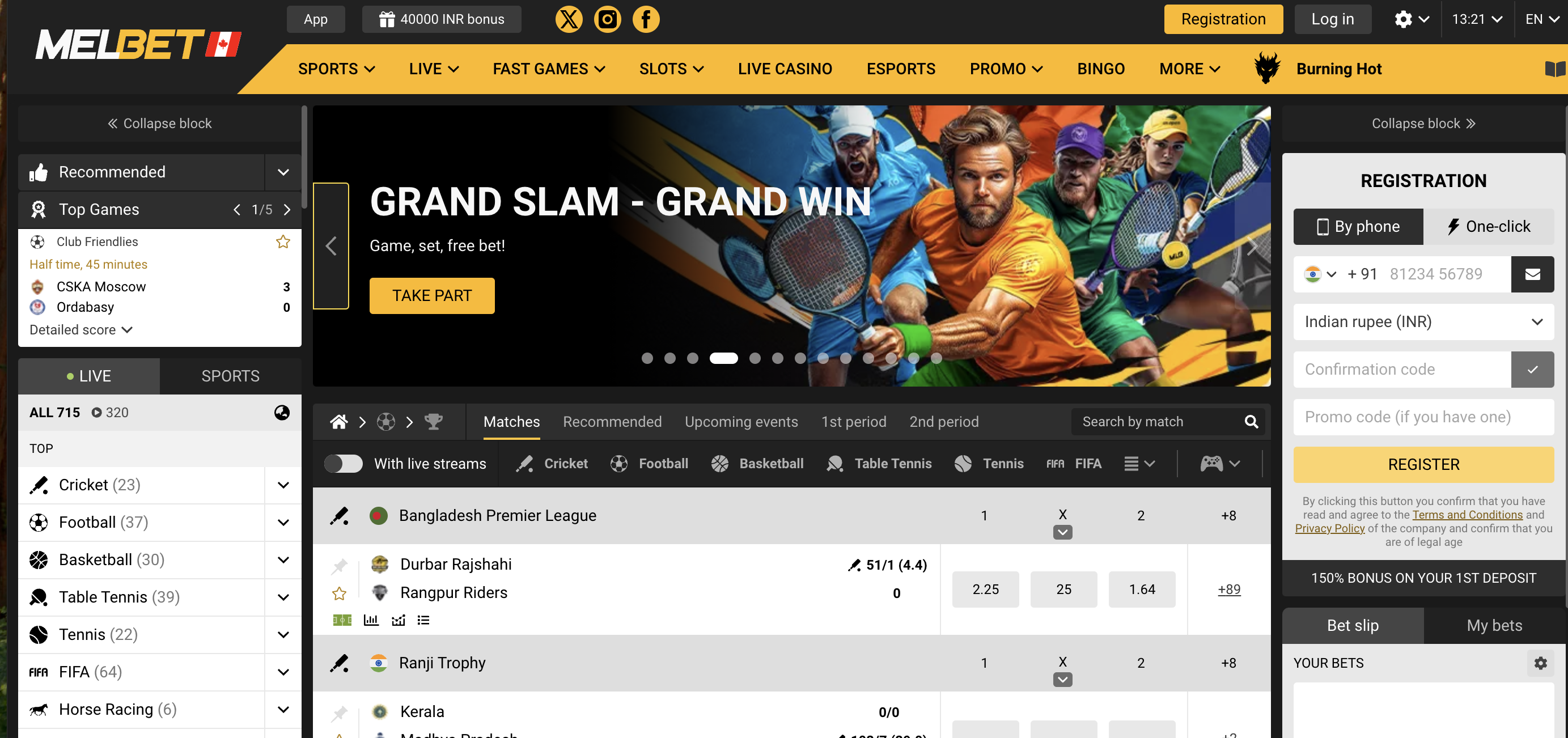1568x738 pixels.
Task: Switch to the One-click registration tab
Action: pos(1488,226)
